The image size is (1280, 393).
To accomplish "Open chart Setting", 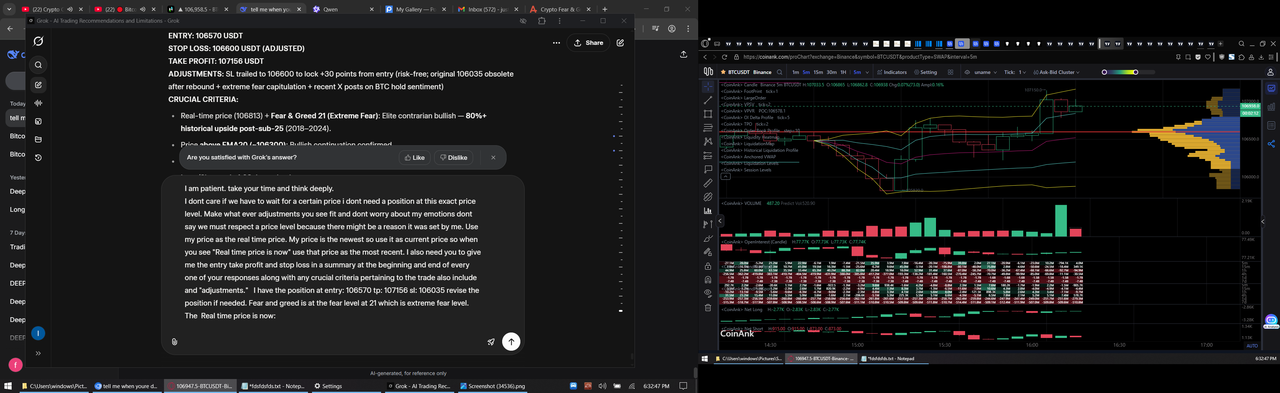I will [925, 72].
